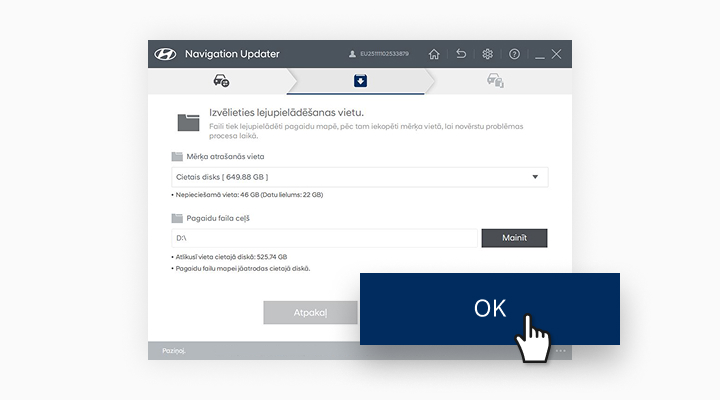
Task: Click folder icon next to Pagaidu faila ceļš
Action: tap(177, 217)
